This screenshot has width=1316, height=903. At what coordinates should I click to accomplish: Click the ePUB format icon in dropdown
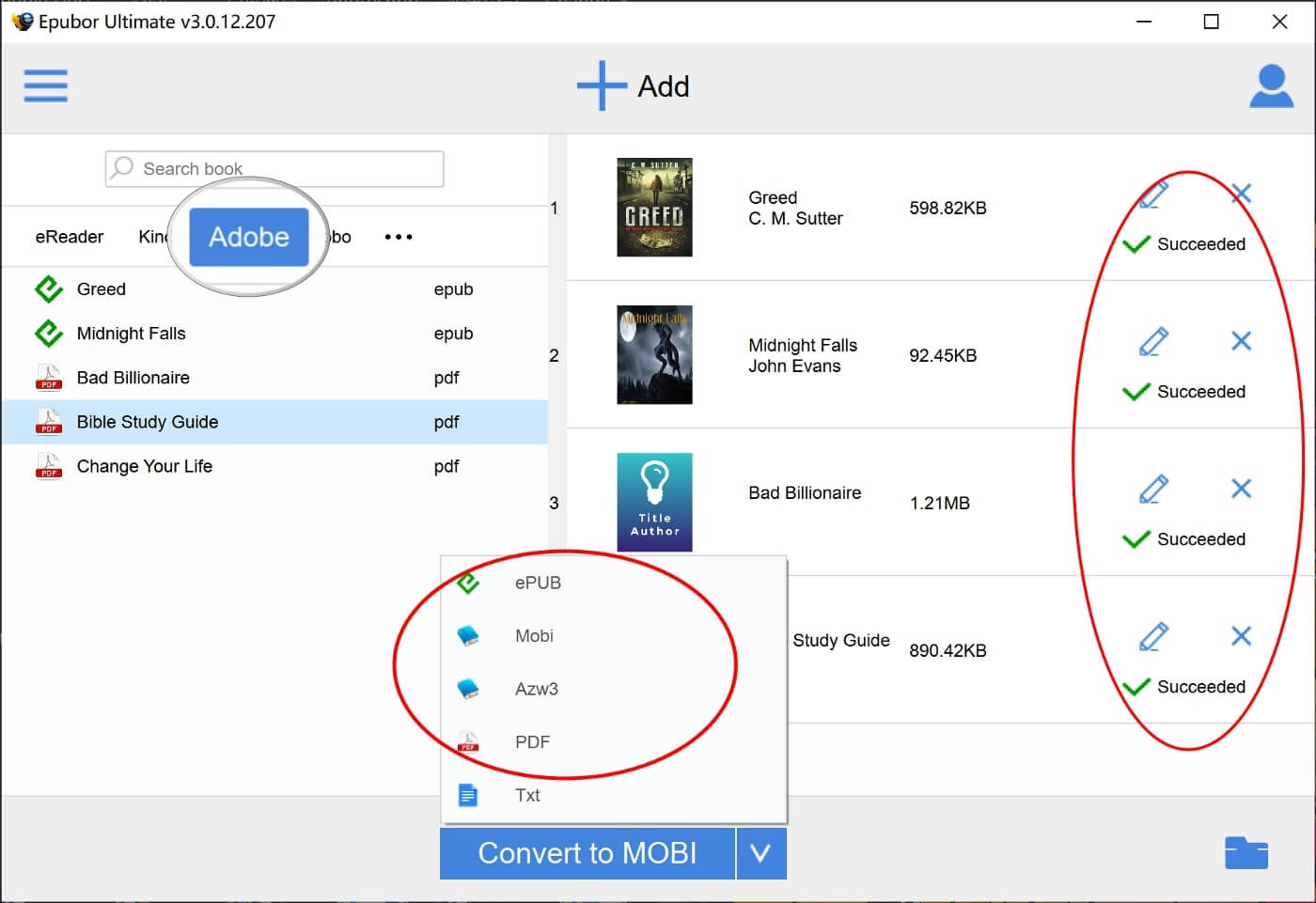pos(468,583)
